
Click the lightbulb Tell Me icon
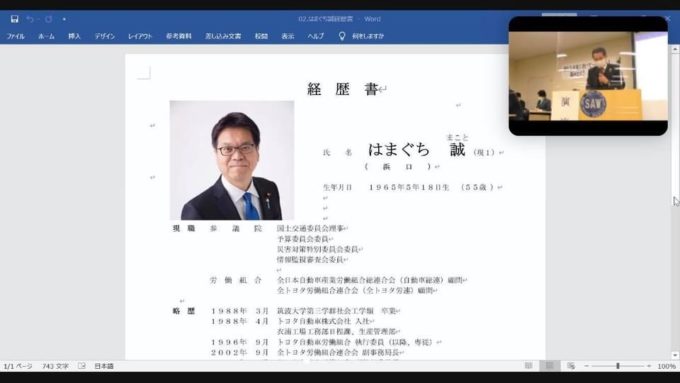342,36
